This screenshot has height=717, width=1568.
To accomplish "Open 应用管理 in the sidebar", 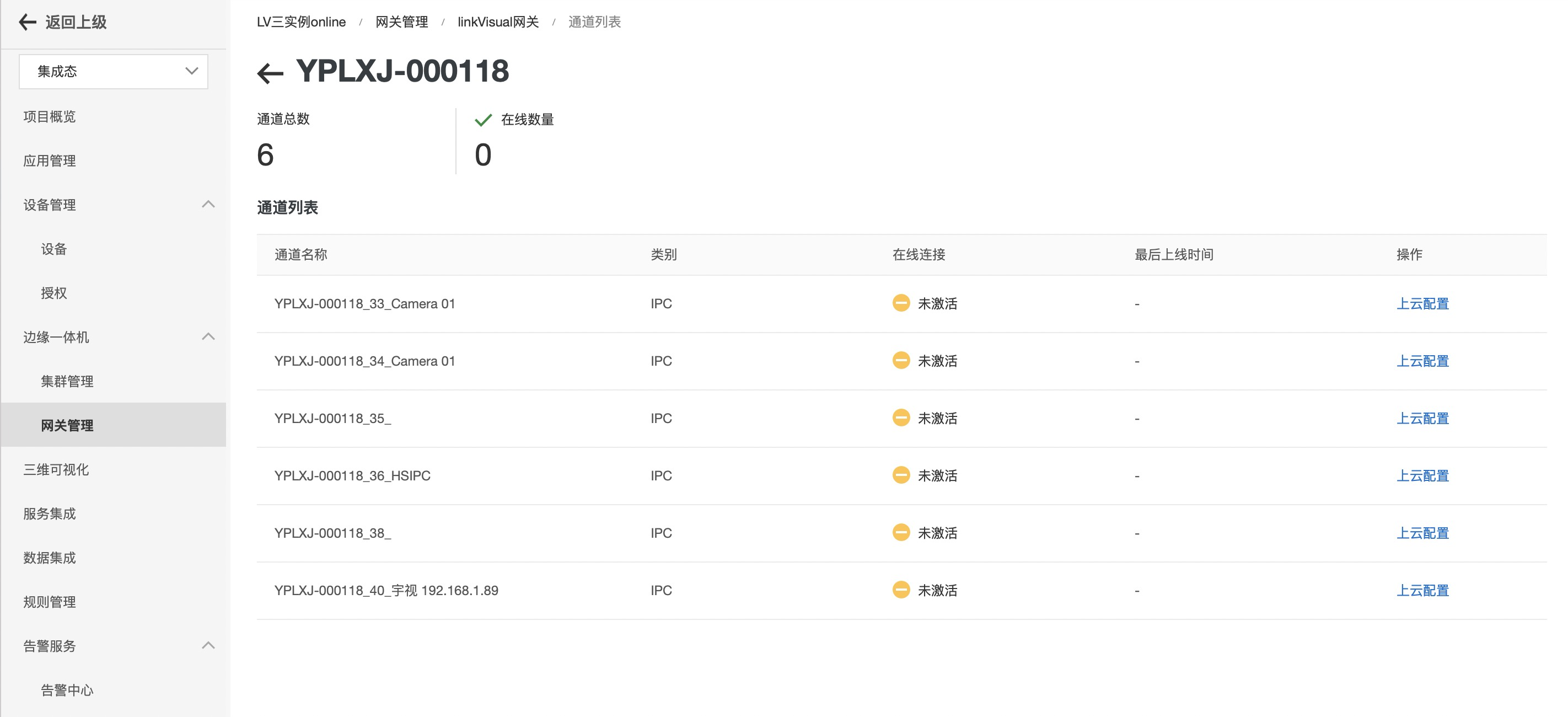I will coord(50,160).
